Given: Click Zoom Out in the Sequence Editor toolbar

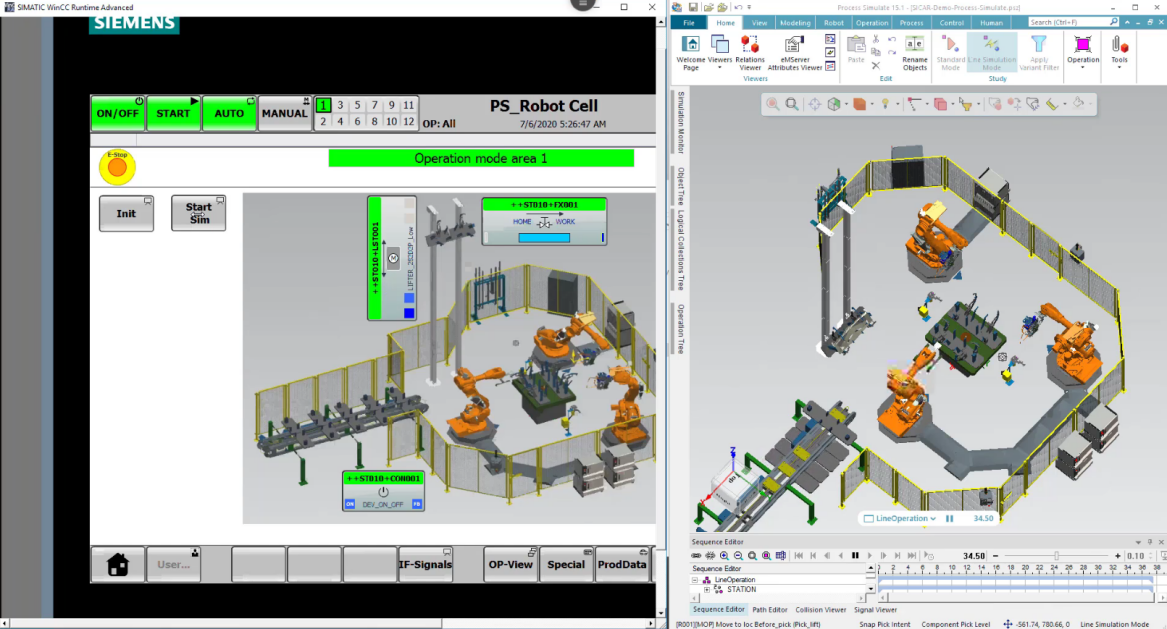Looking at the screenshot, I should [x=738, y=555].
